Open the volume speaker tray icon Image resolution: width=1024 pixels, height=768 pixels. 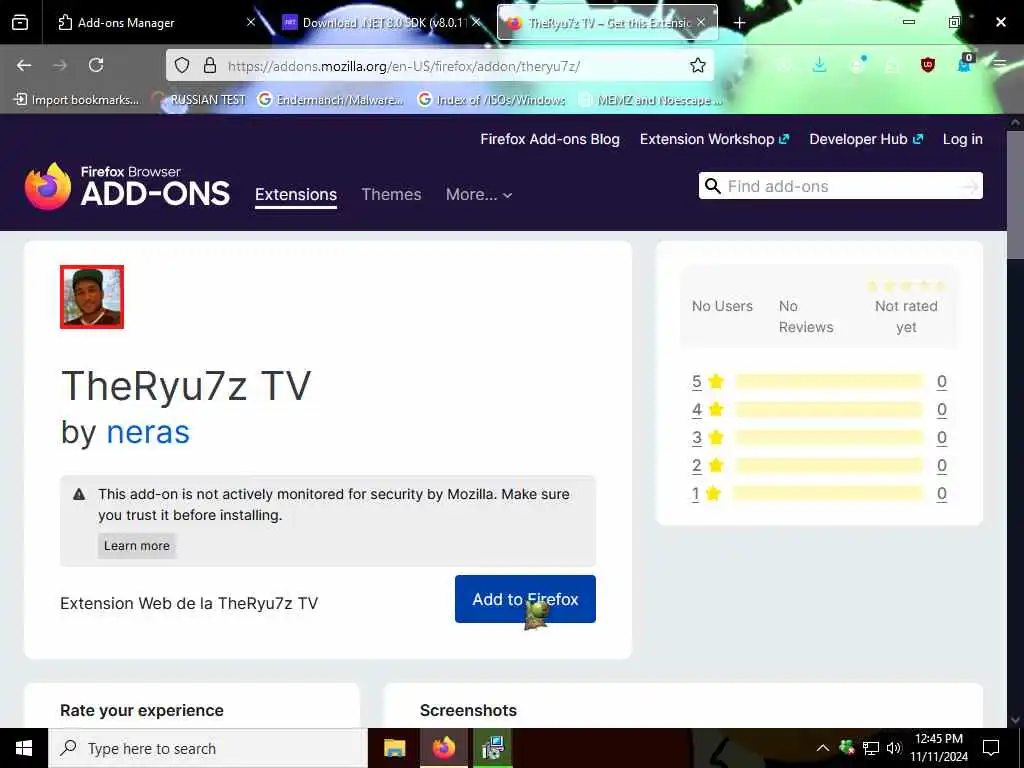(x=894, y=748)
